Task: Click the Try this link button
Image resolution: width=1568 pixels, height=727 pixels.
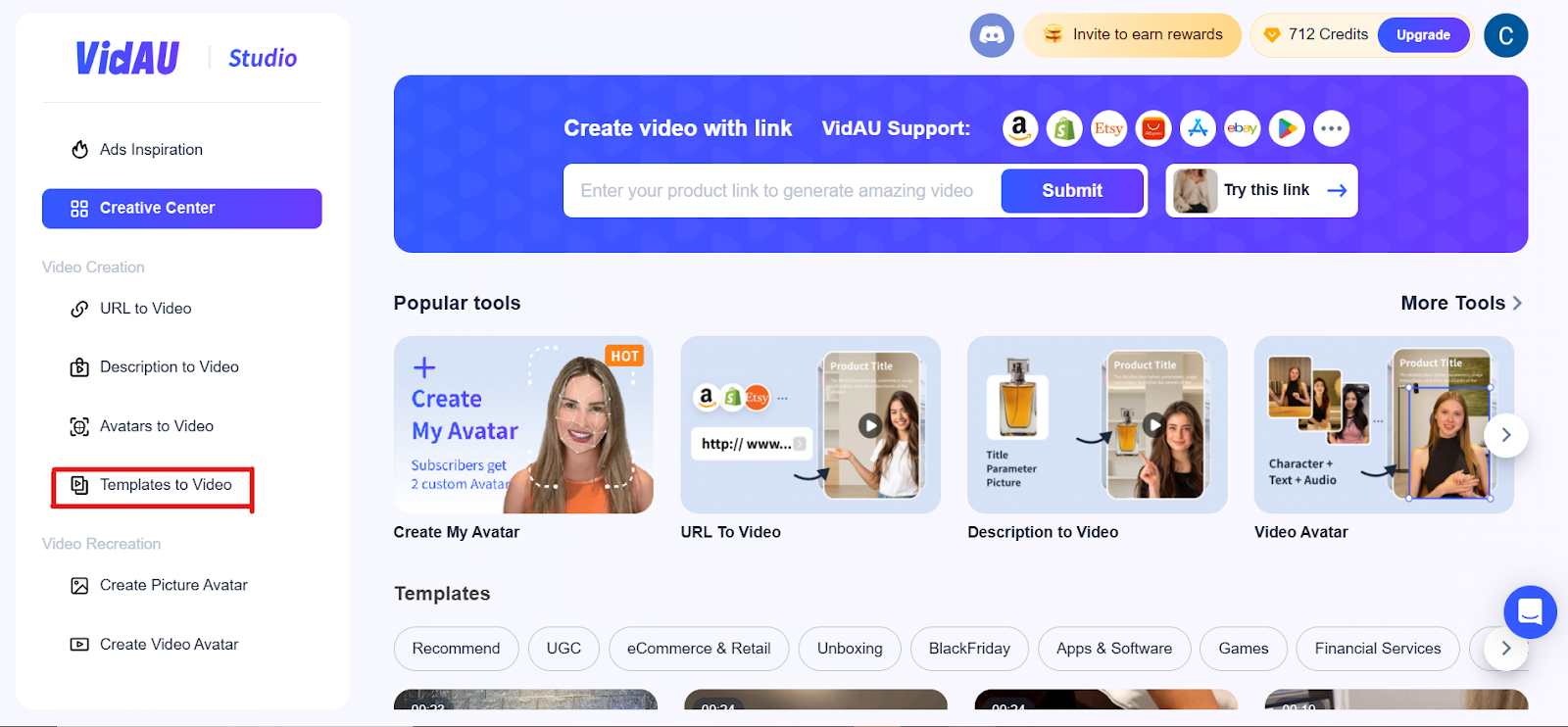Action: click(x=1261, y=190)
